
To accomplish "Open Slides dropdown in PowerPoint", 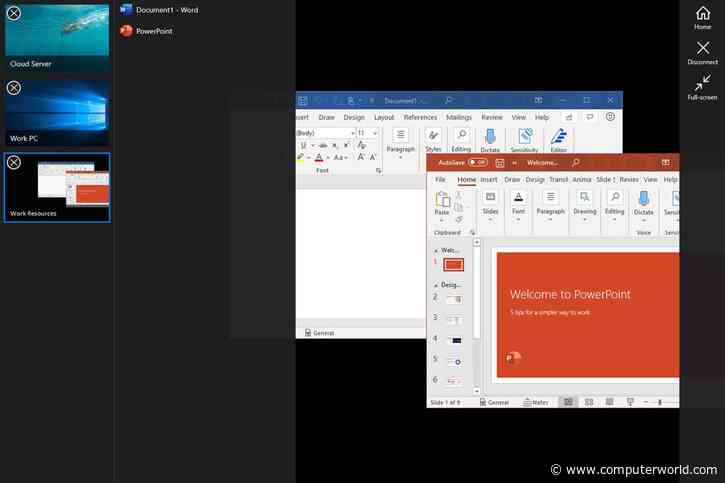I will click(x=490, y=206).
